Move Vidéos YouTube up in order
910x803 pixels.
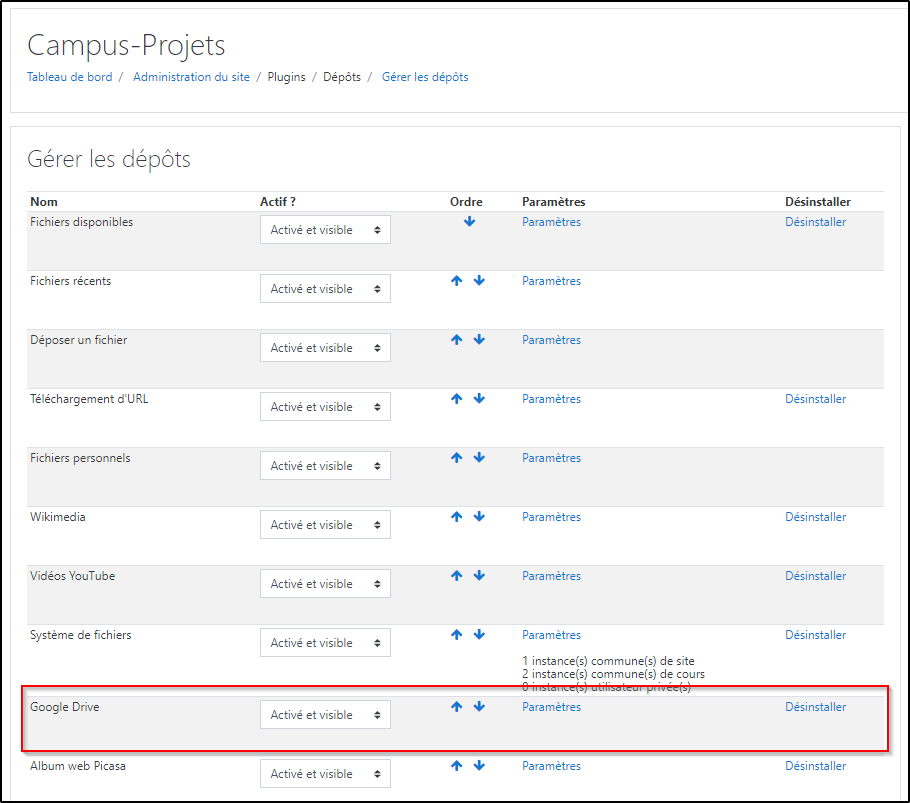tap(457, 576)
